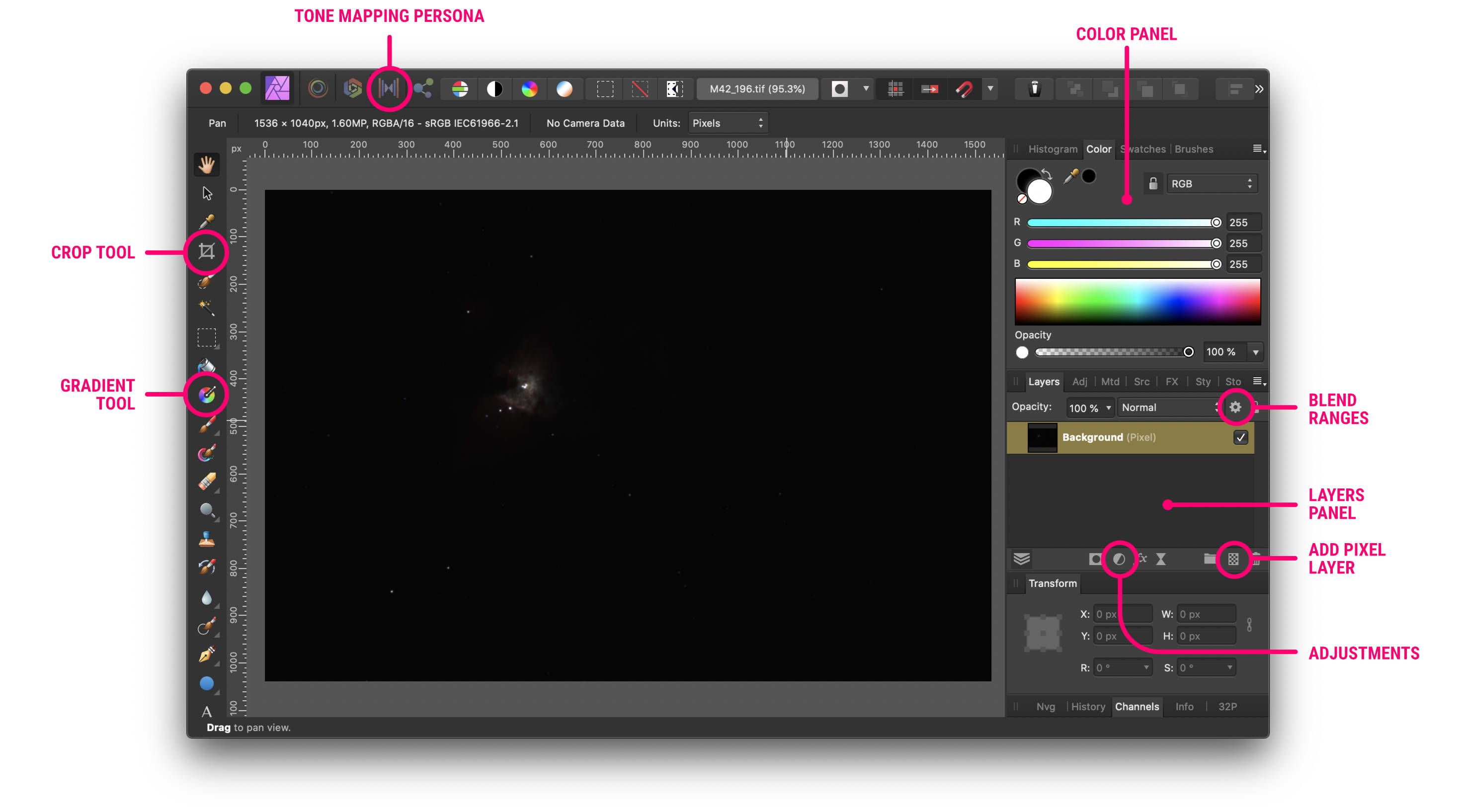Select the Gradient tool

coord(206,394)
